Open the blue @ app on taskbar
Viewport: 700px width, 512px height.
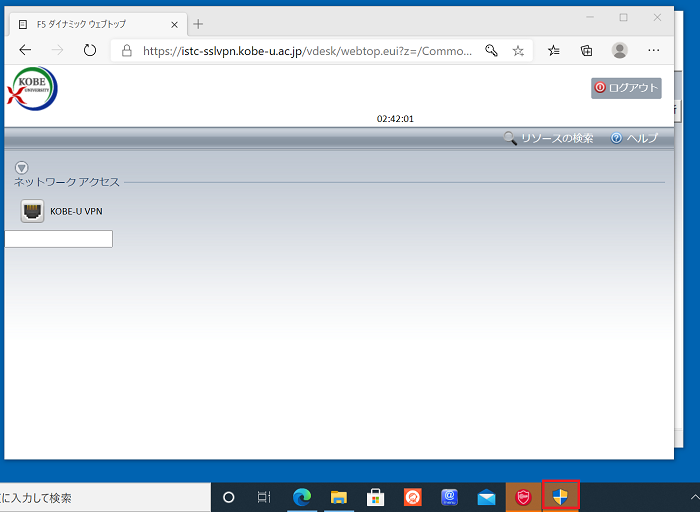(450, 497)
